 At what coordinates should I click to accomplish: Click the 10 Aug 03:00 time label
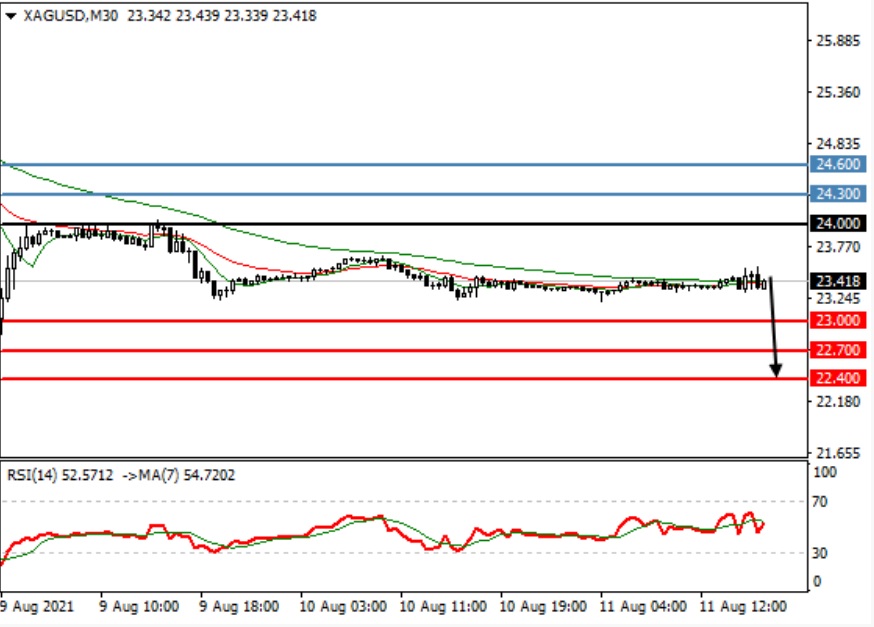(343, 606)
